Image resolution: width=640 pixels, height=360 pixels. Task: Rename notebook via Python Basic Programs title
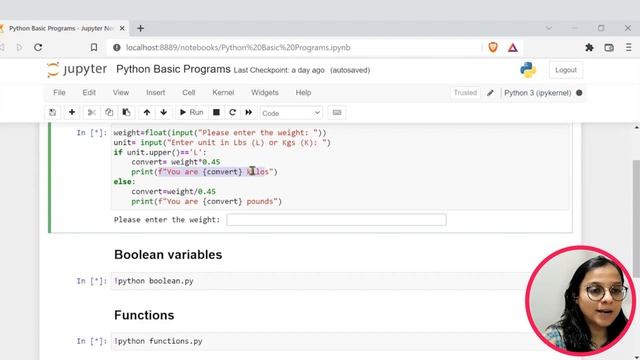pyautogui.click(x=173, y=69)
